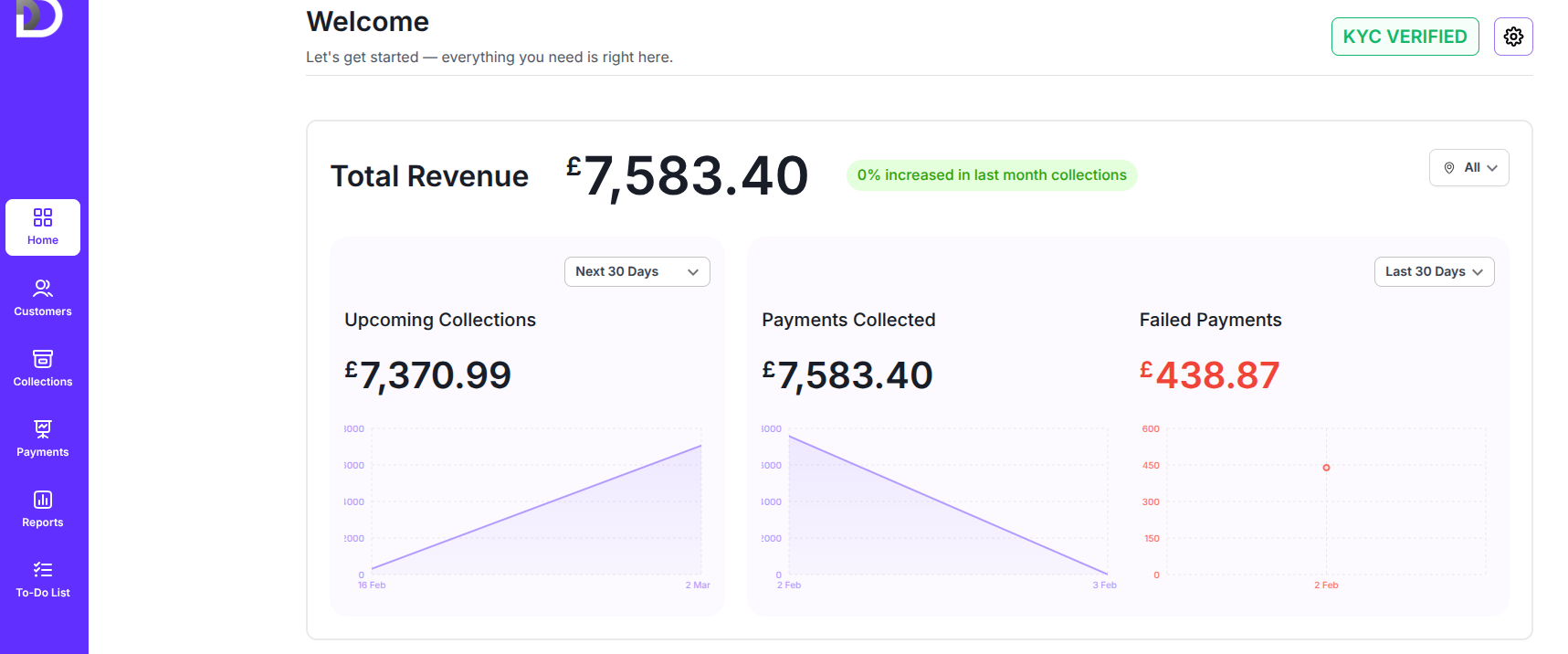Click the Payments Collected area chart
The image size is (1568, 654).
coord(948,501)
